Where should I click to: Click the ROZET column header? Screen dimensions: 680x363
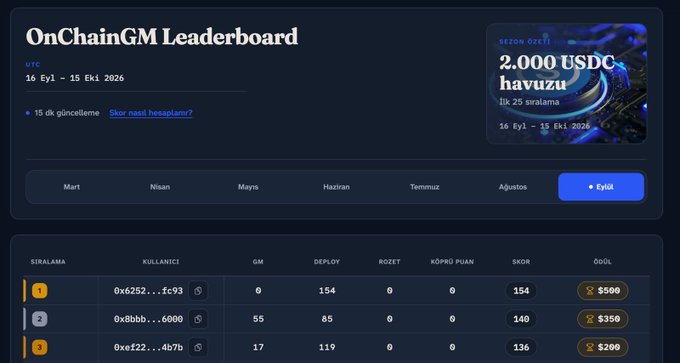(389, 262)
